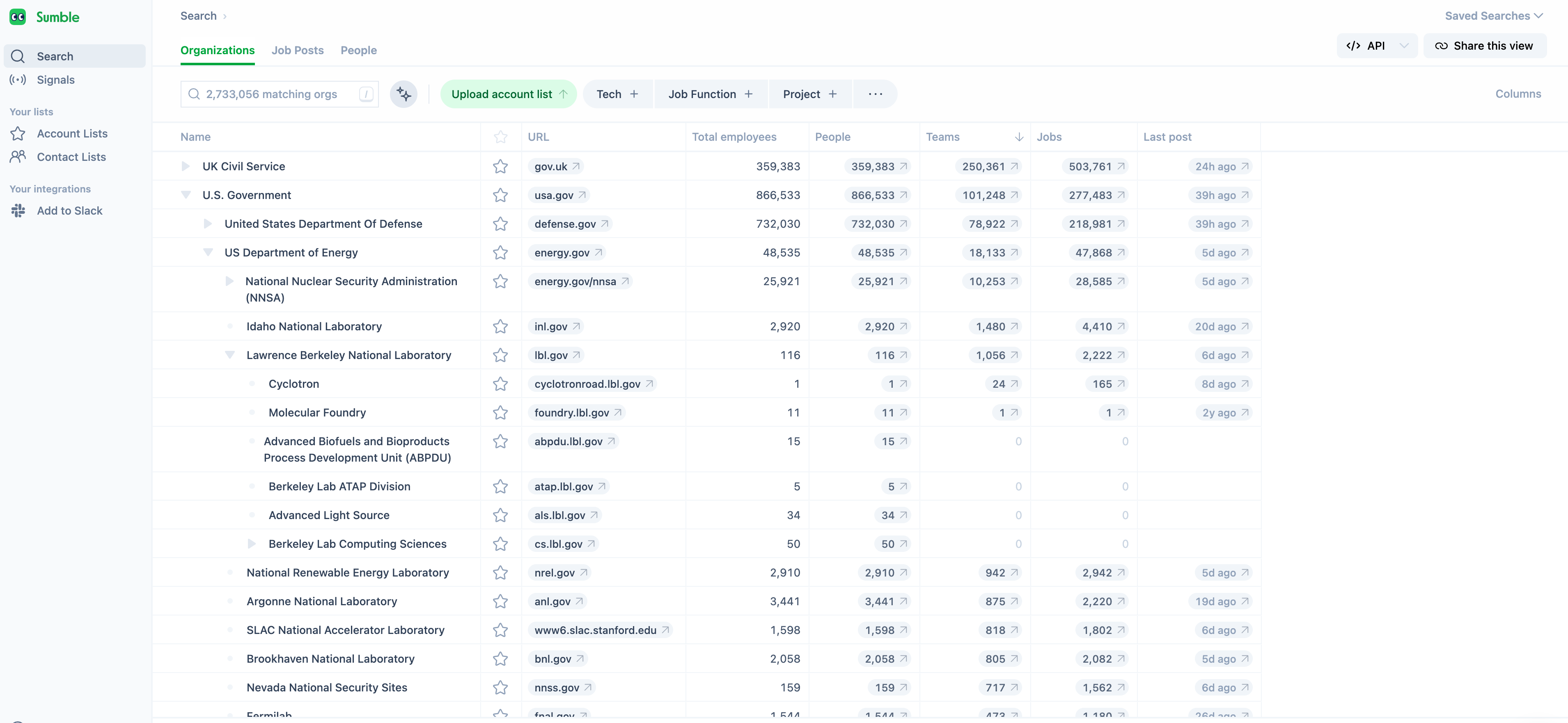
Task: Star Idaho National Laboratory
Action: click(500, 326)
